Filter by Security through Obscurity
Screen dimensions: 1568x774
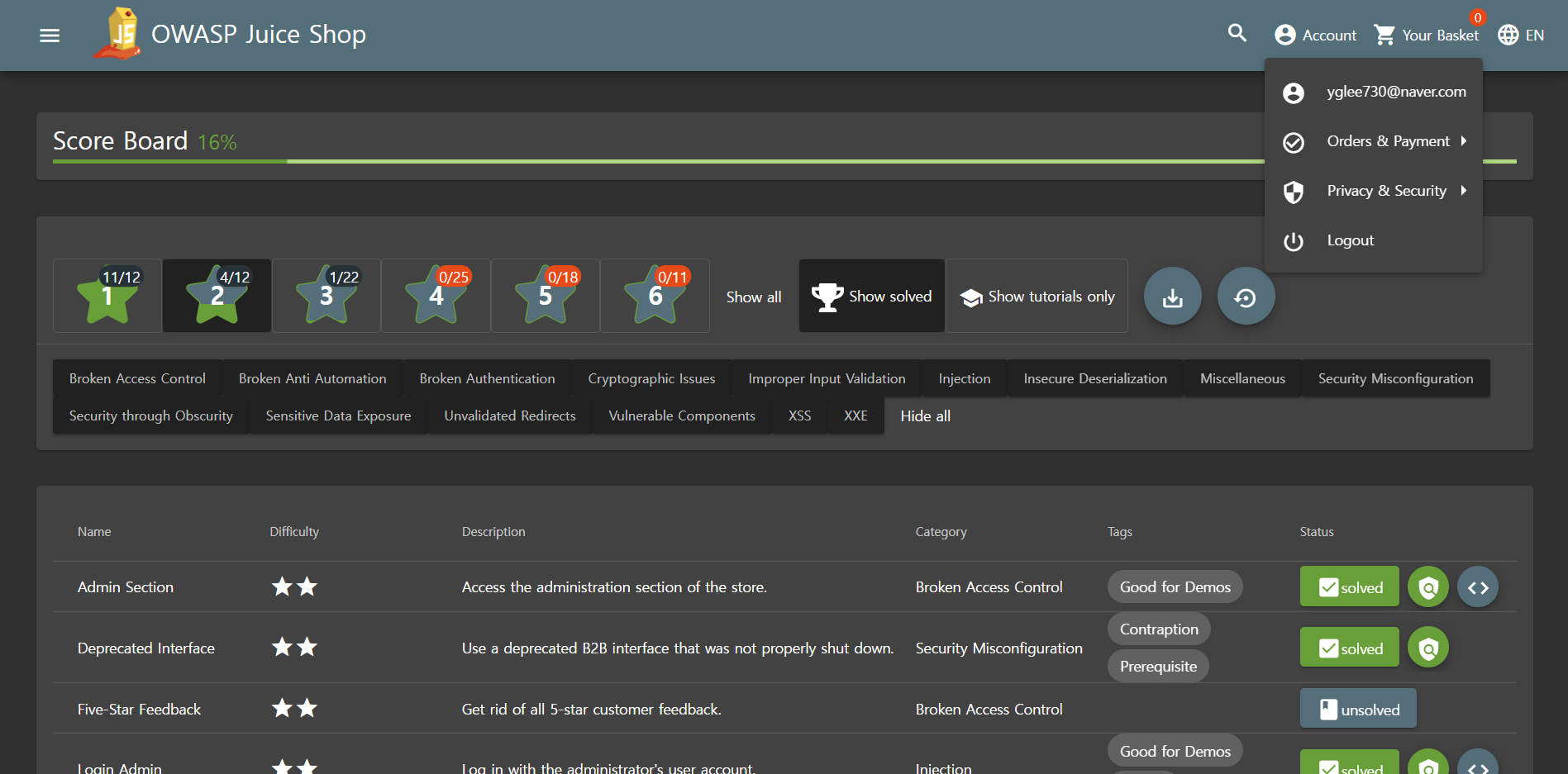(x=150, y=415)
